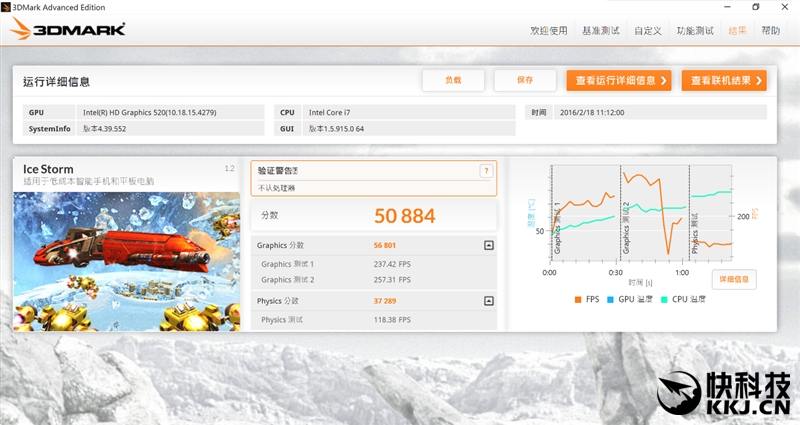800x425 pixels.
Task: Click the 详细信息 button under the chart
Action: click(734, 279)
